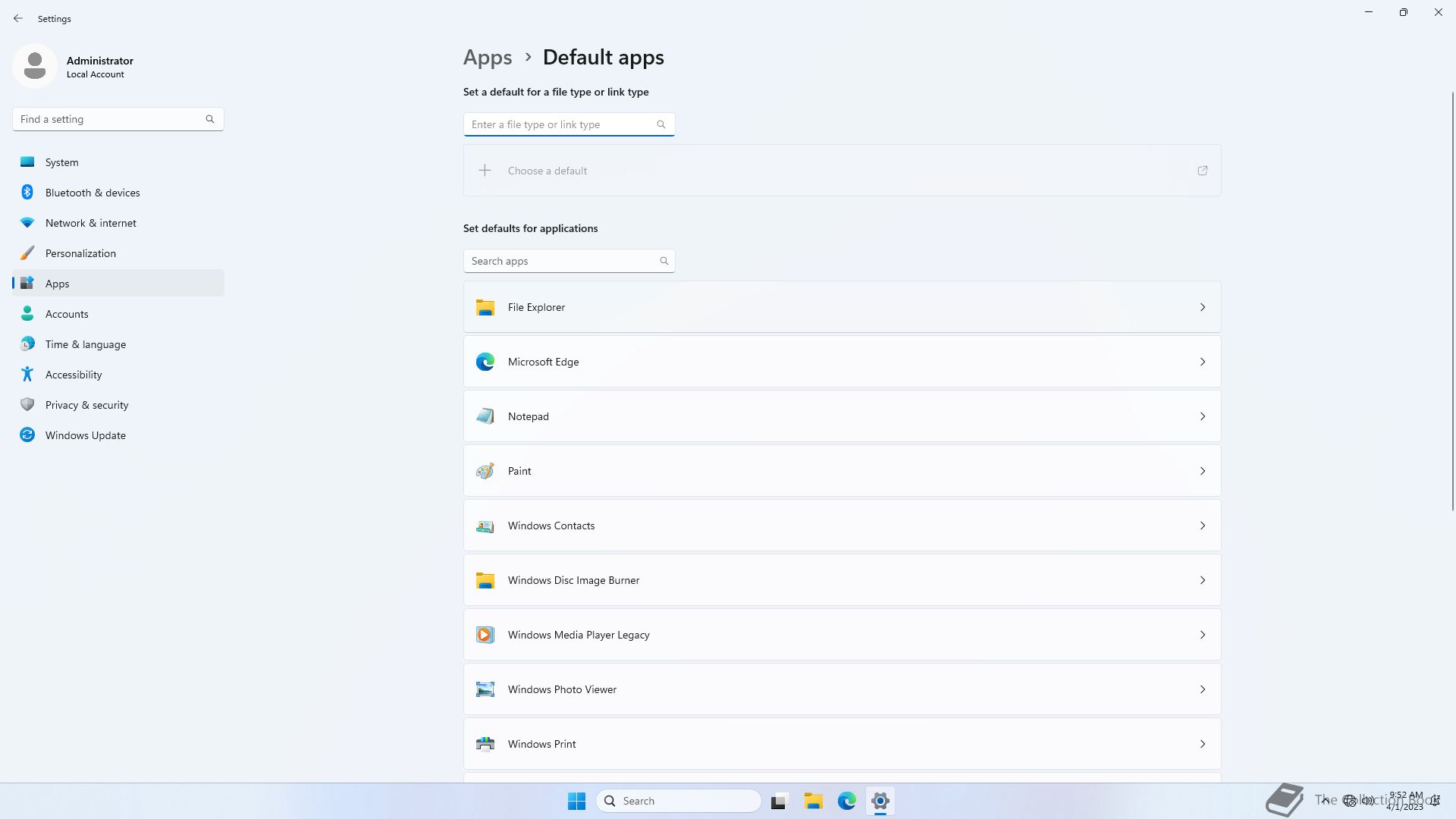1456x819 pixels.
Task: Open File Explorer from the taskbar
Action: 814,801
